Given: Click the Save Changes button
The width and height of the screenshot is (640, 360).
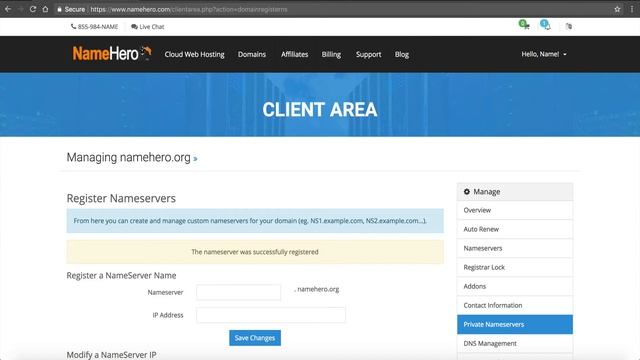Looking at the screenshot, I should 255,338.
